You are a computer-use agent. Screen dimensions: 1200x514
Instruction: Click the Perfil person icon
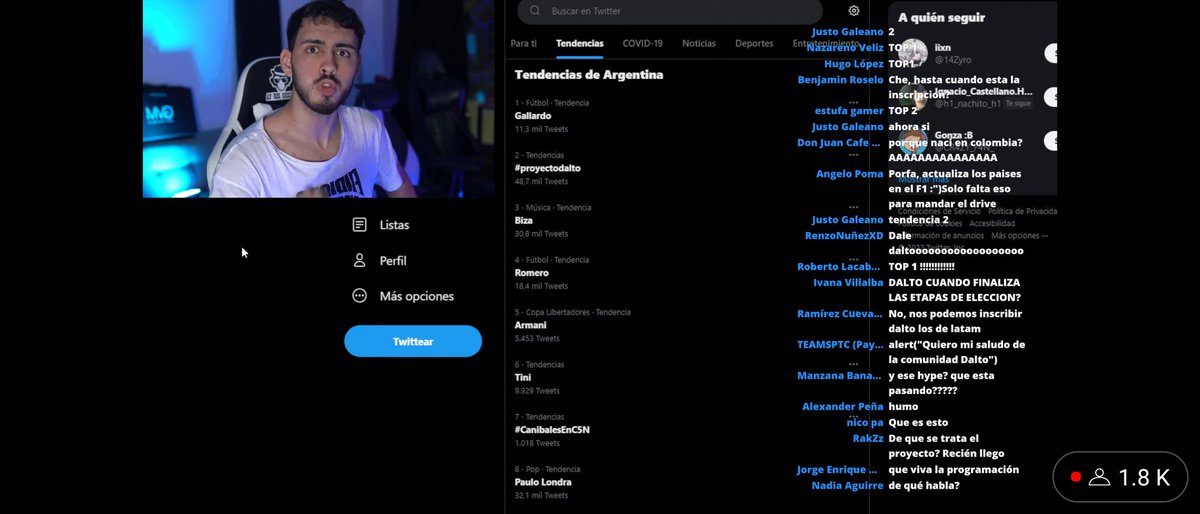pos(360,260)
